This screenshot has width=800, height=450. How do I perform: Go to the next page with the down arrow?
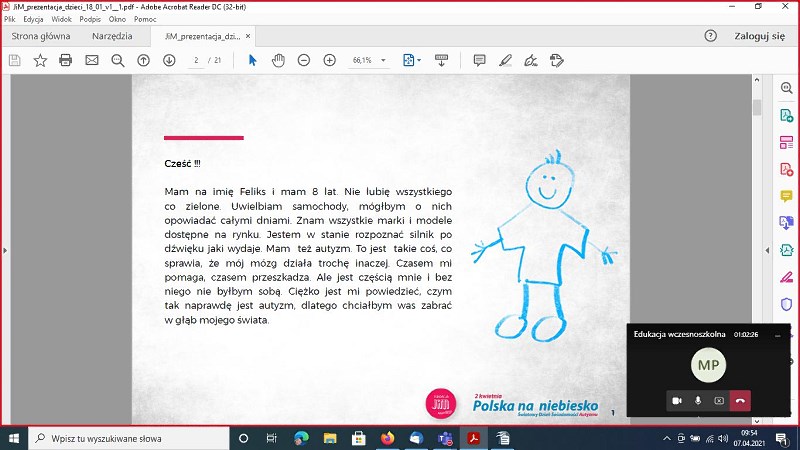pyautogui.click(x=169, y=60)
